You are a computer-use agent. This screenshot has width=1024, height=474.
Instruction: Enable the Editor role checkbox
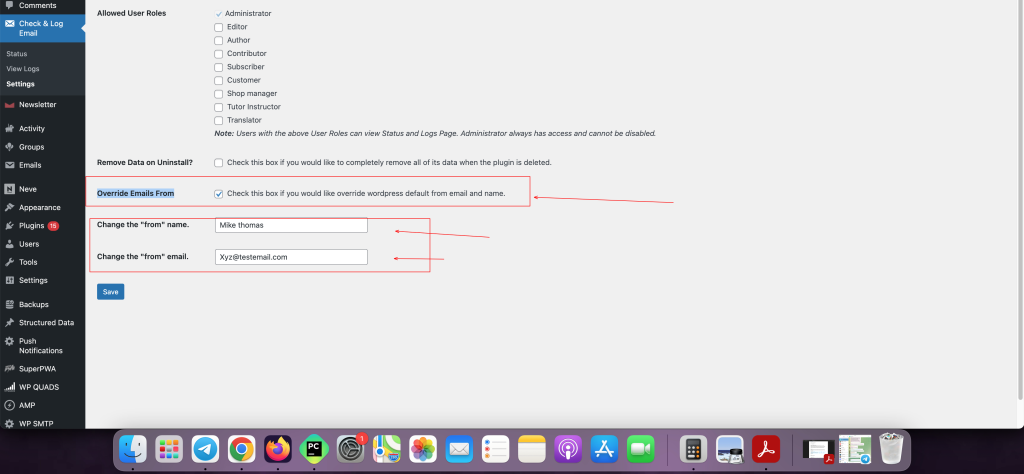219,27
